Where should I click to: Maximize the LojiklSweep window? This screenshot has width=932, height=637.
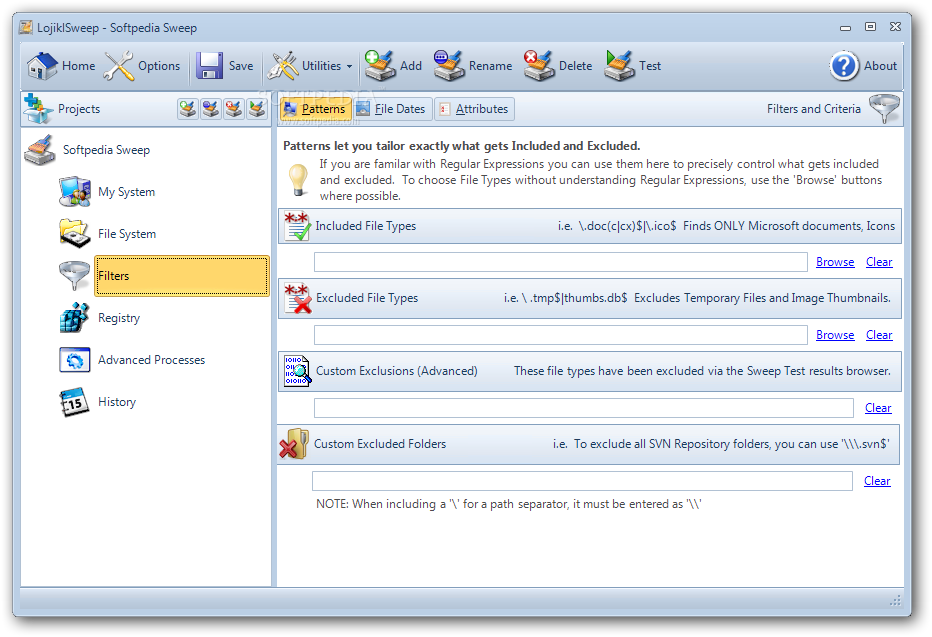870,27
